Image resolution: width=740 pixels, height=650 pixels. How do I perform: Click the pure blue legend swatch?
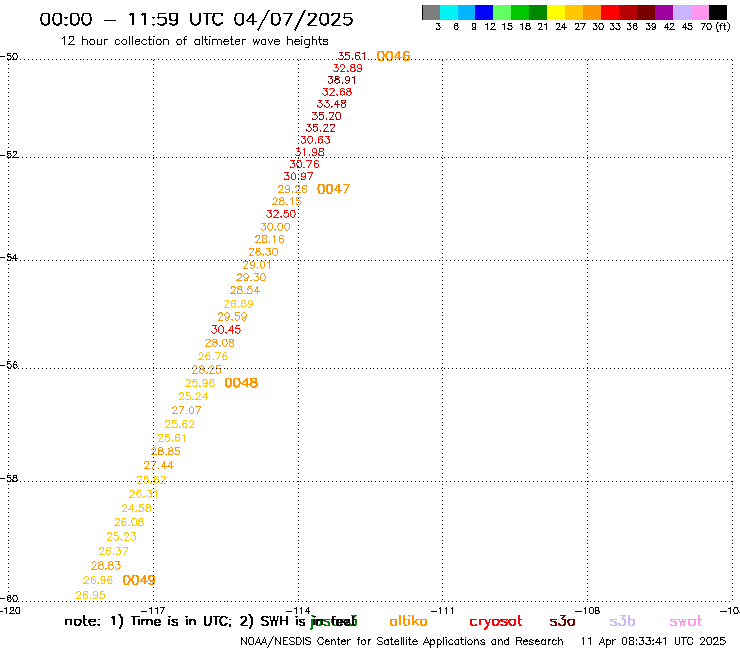point(484,12)
